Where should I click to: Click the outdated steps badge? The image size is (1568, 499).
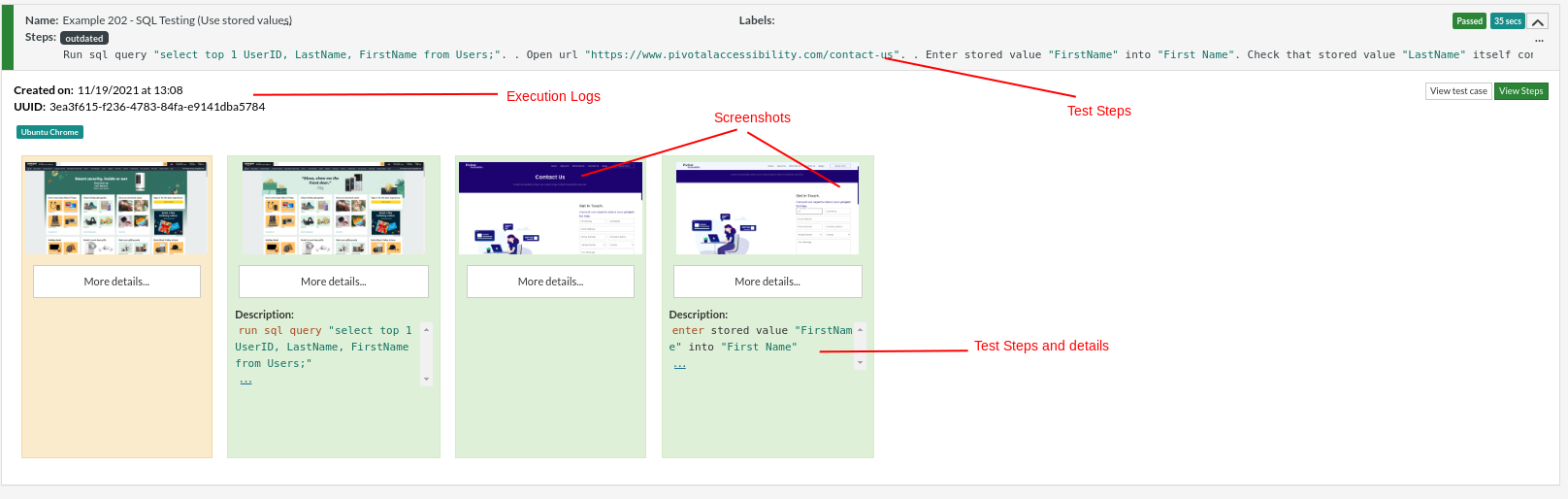pos(84,39)
